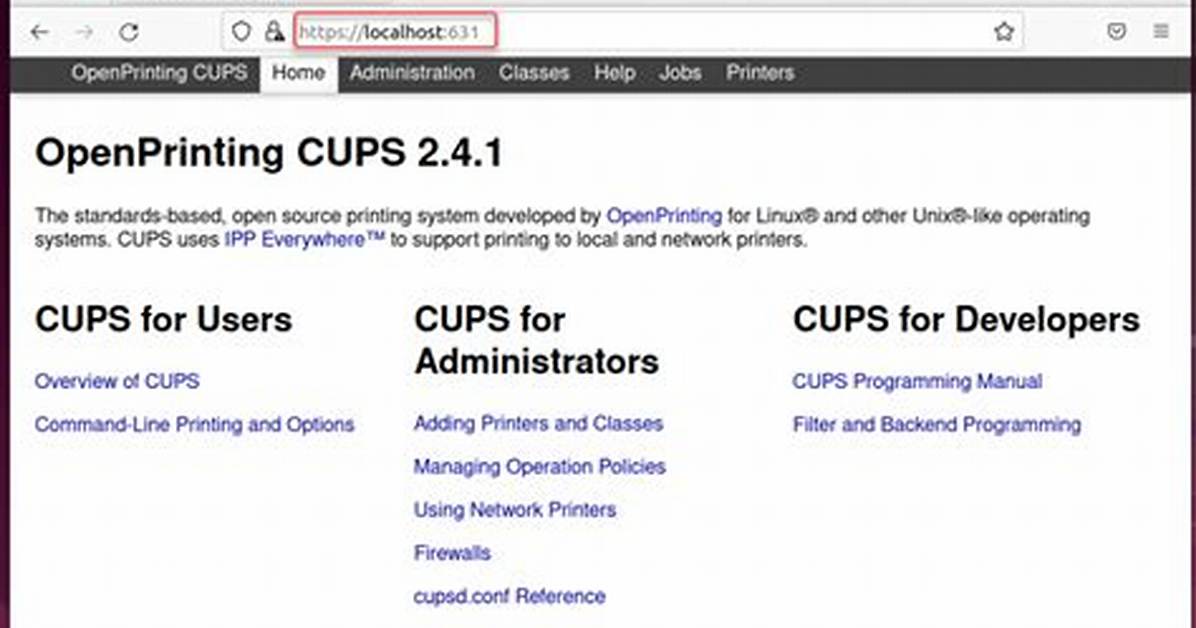Click the OpenPrinting CUPS 2.4.1 heading

268,153
